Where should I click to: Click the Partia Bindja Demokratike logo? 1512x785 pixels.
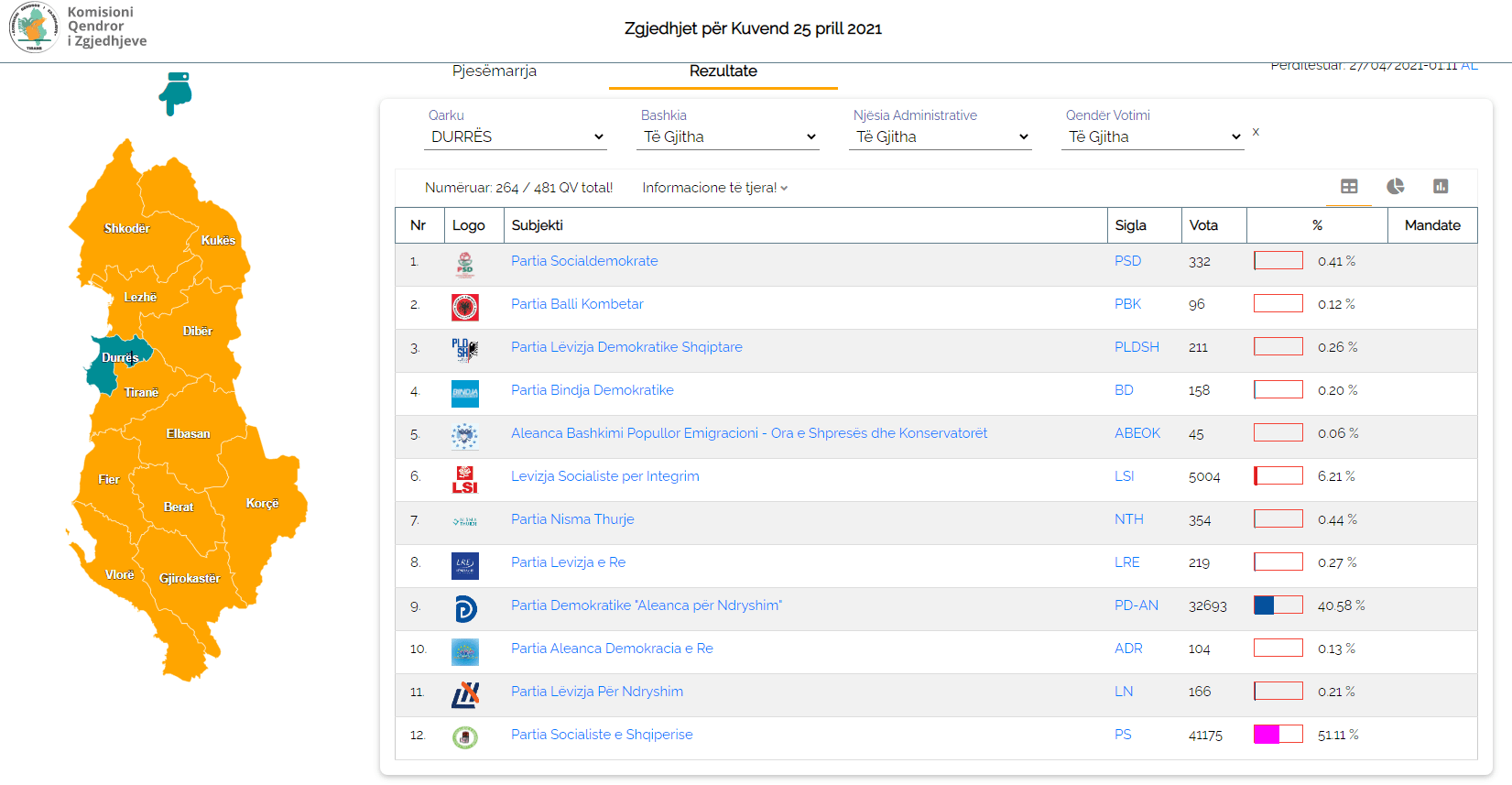[465, 394]
